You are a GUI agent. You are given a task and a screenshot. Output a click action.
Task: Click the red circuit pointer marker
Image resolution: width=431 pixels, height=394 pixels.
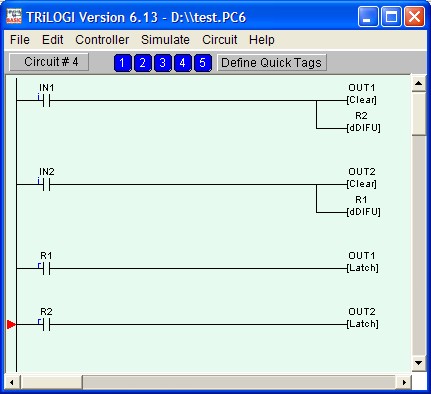11,324
